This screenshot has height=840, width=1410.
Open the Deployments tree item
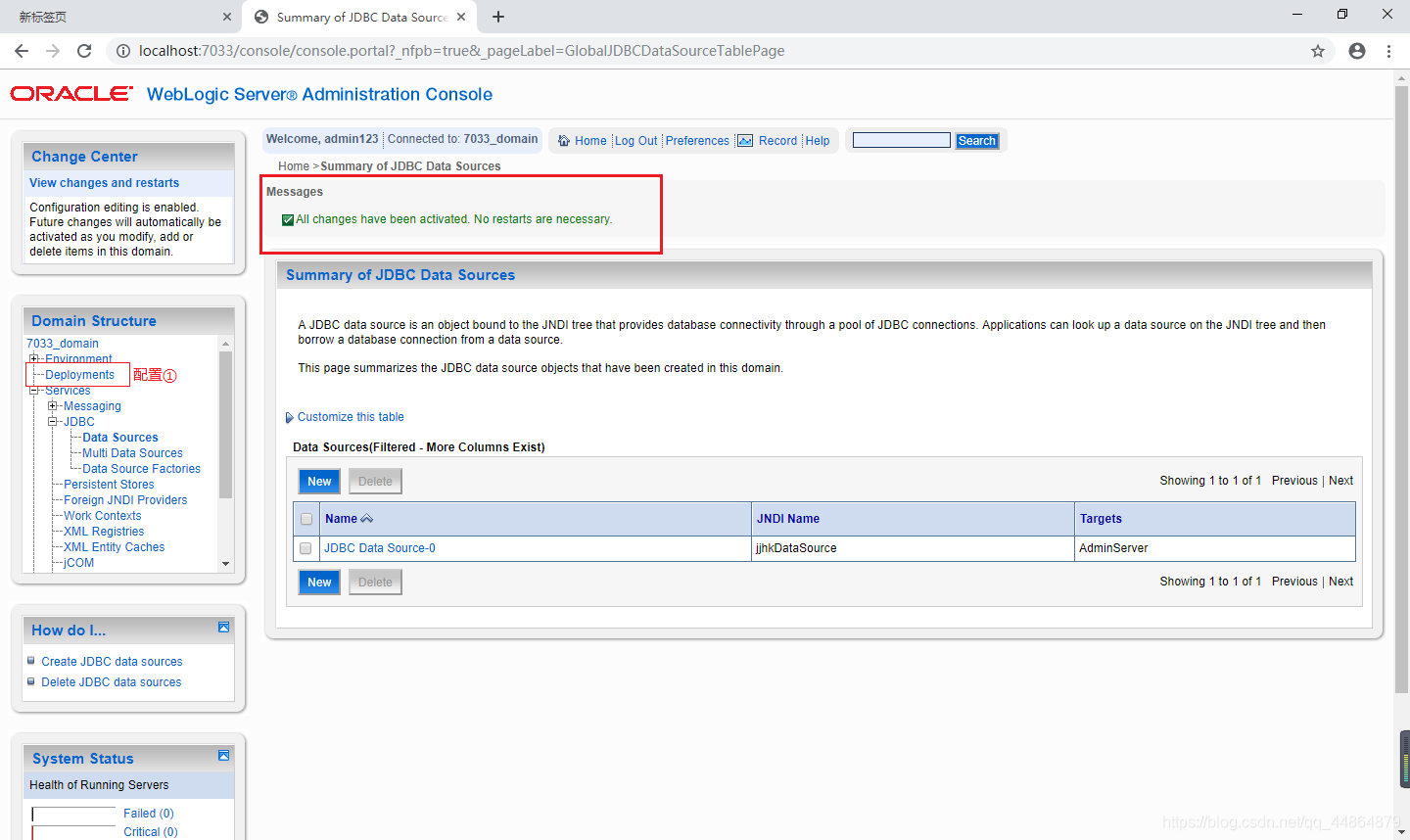point(79,375)
